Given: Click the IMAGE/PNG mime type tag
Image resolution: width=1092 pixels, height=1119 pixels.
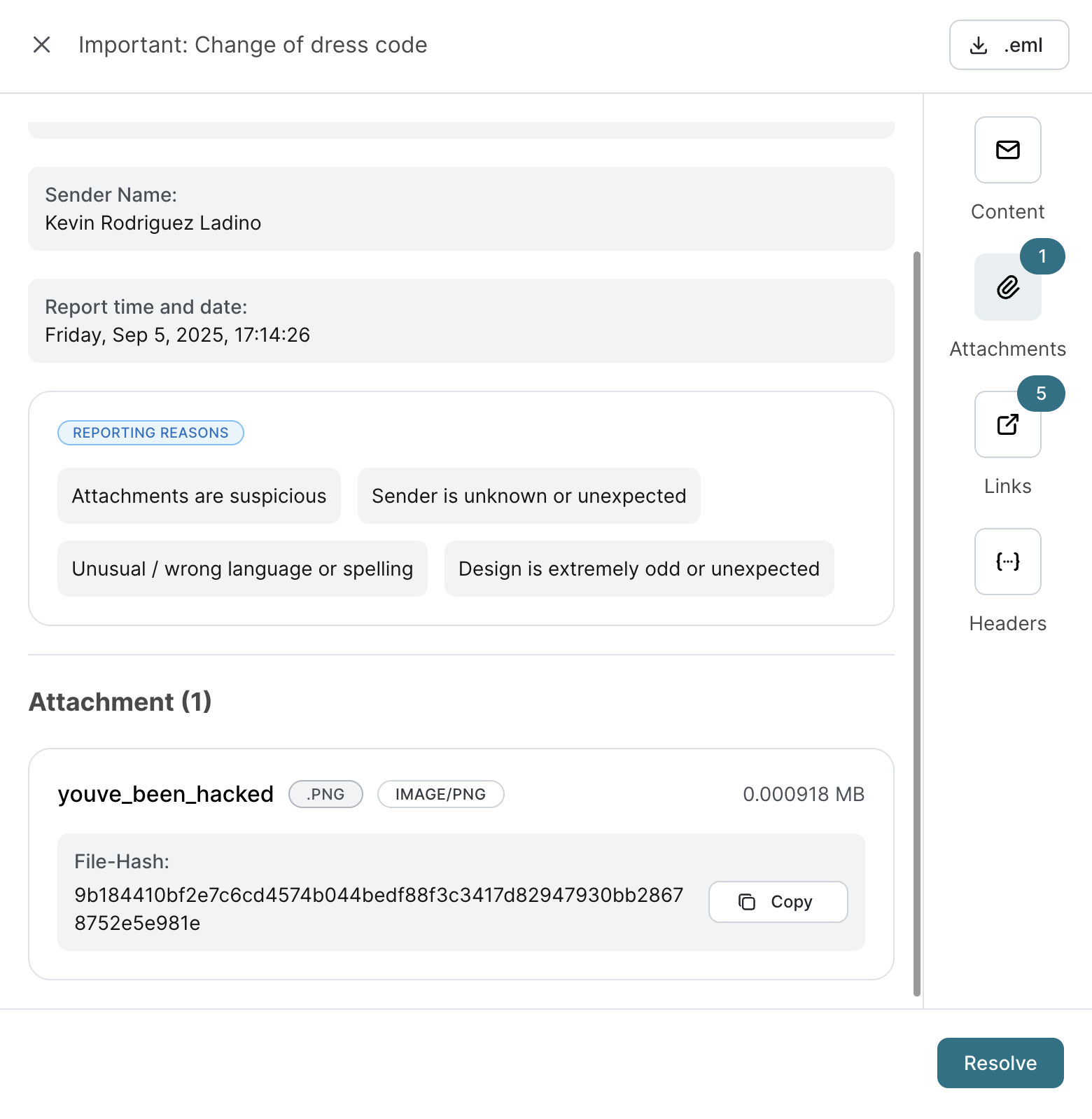Looking at the screenshot, I should point(440,794).
